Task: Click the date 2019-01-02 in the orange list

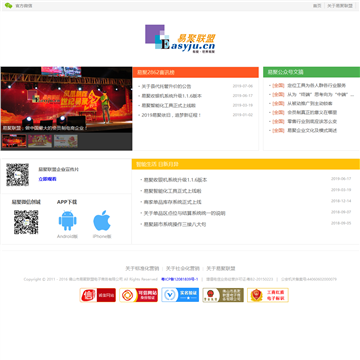Action: pyautogui.click(x=243, y=115)
